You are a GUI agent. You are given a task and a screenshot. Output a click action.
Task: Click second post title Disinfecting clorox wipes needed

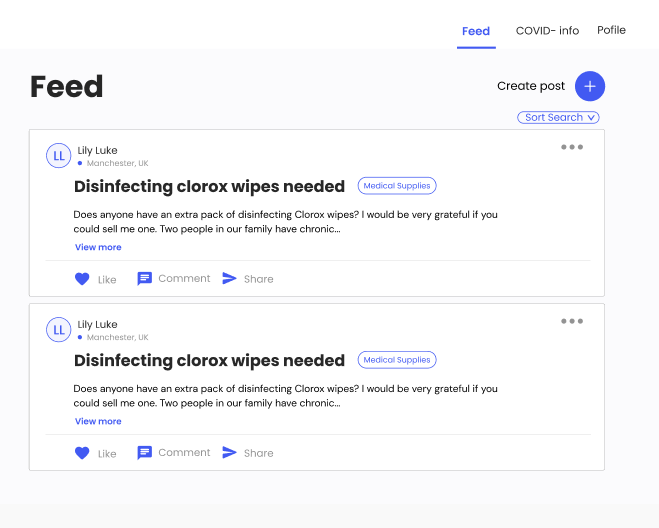point(209,360)
